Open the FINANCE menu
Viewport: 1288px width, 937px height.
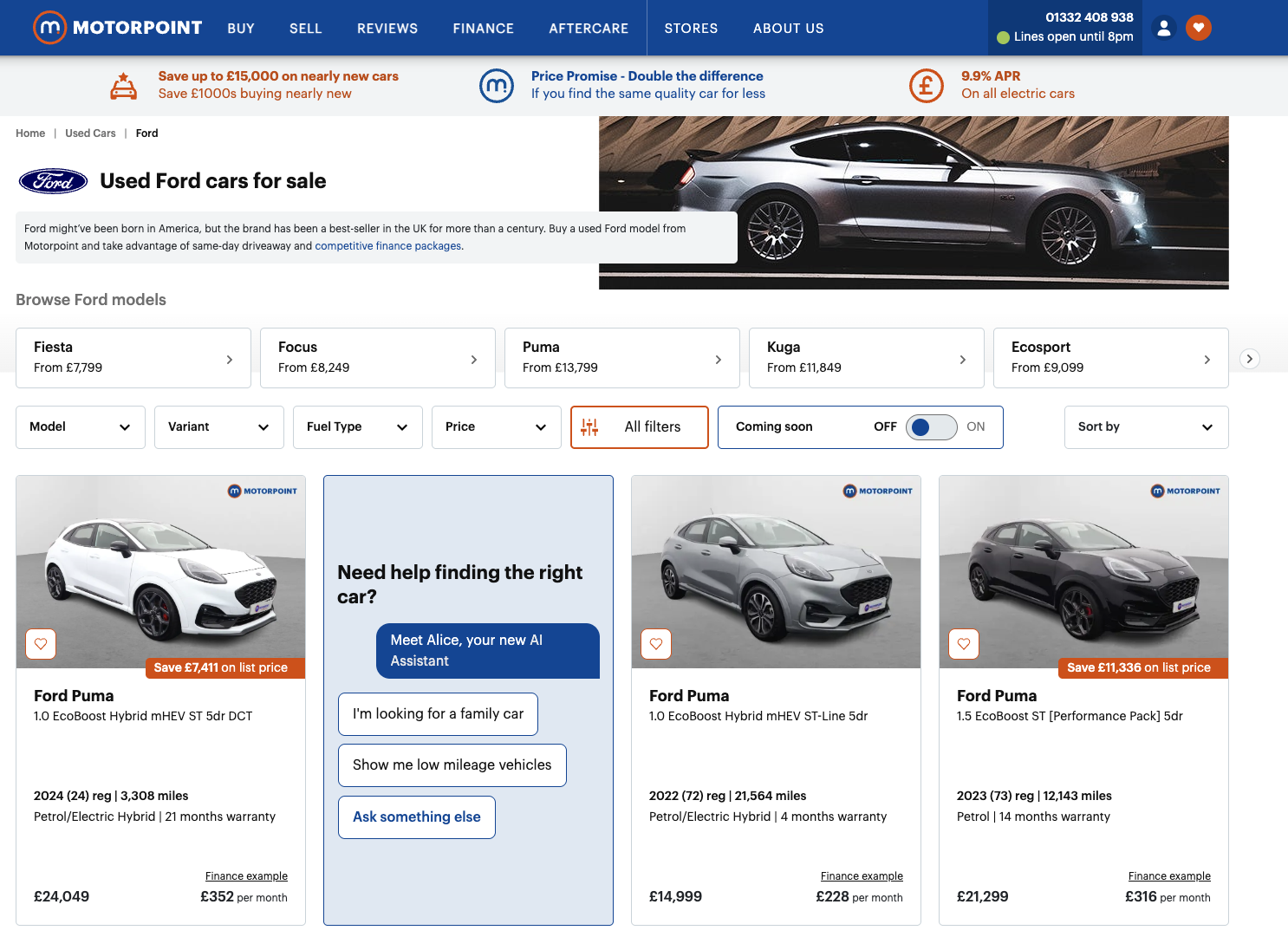tap(484, 29)
